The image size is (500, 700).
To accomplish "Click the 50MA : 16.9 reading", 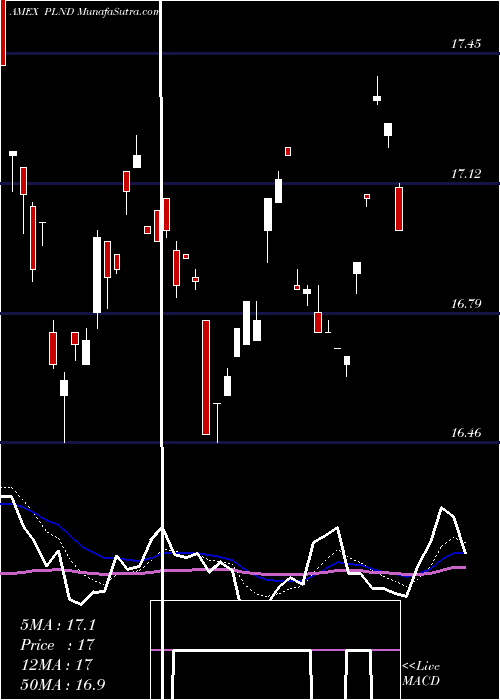I will pos(63,684).
